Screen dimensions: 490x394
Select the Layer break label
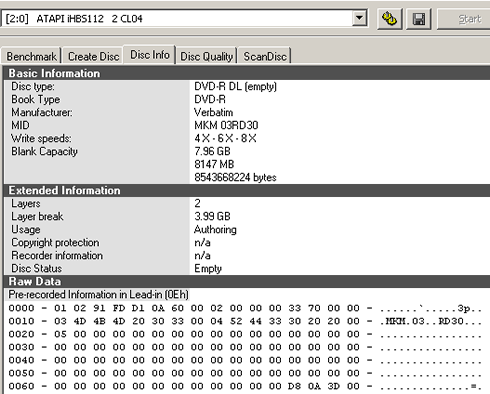[x=37, y=216]
